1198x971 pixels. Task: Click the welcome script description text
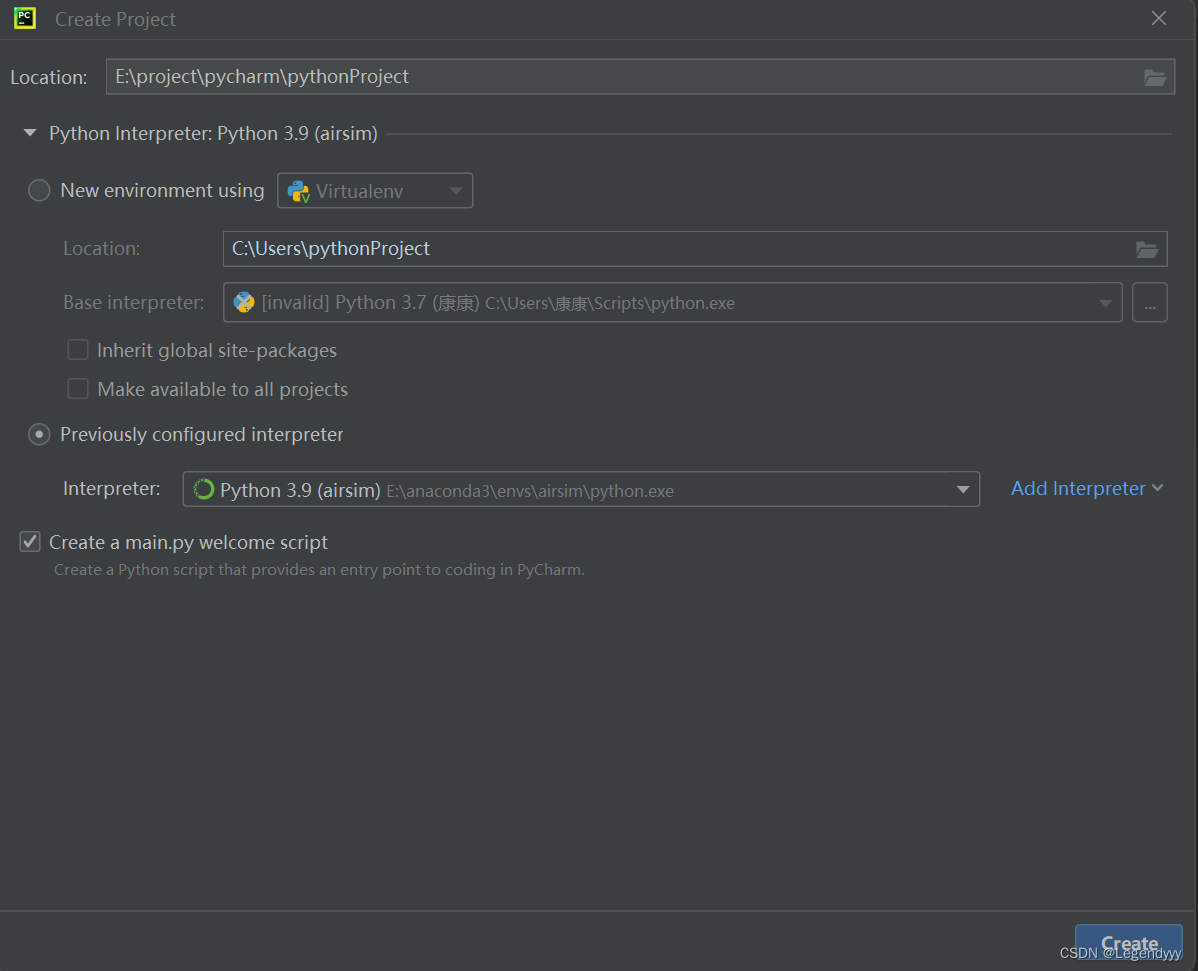pyautogui.click(x=319, y=570)
